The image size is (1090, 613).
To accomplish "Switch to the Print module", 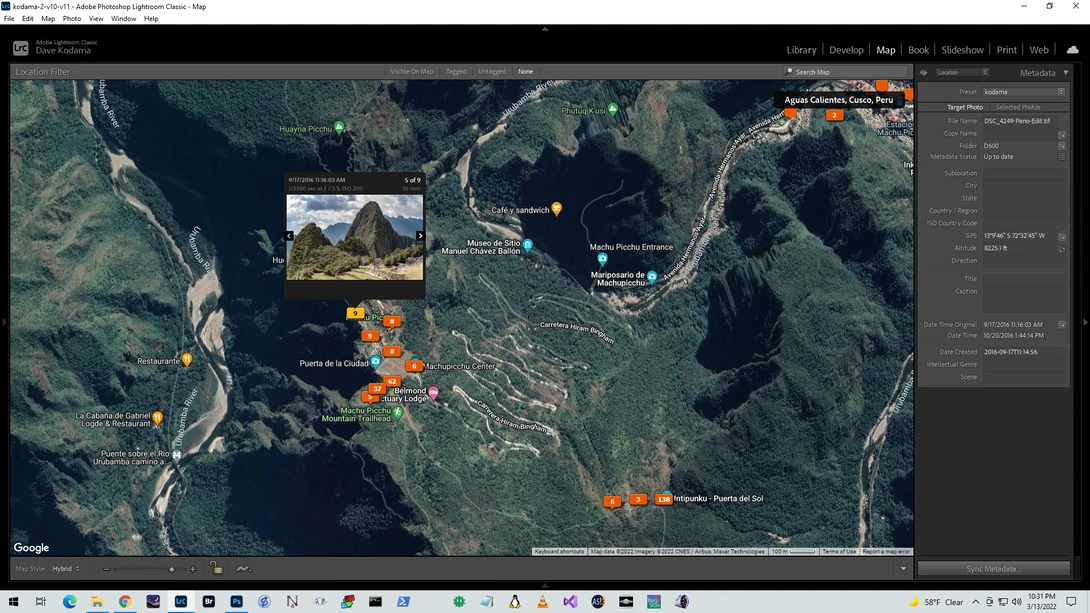I will click(x=1006, y=50).
